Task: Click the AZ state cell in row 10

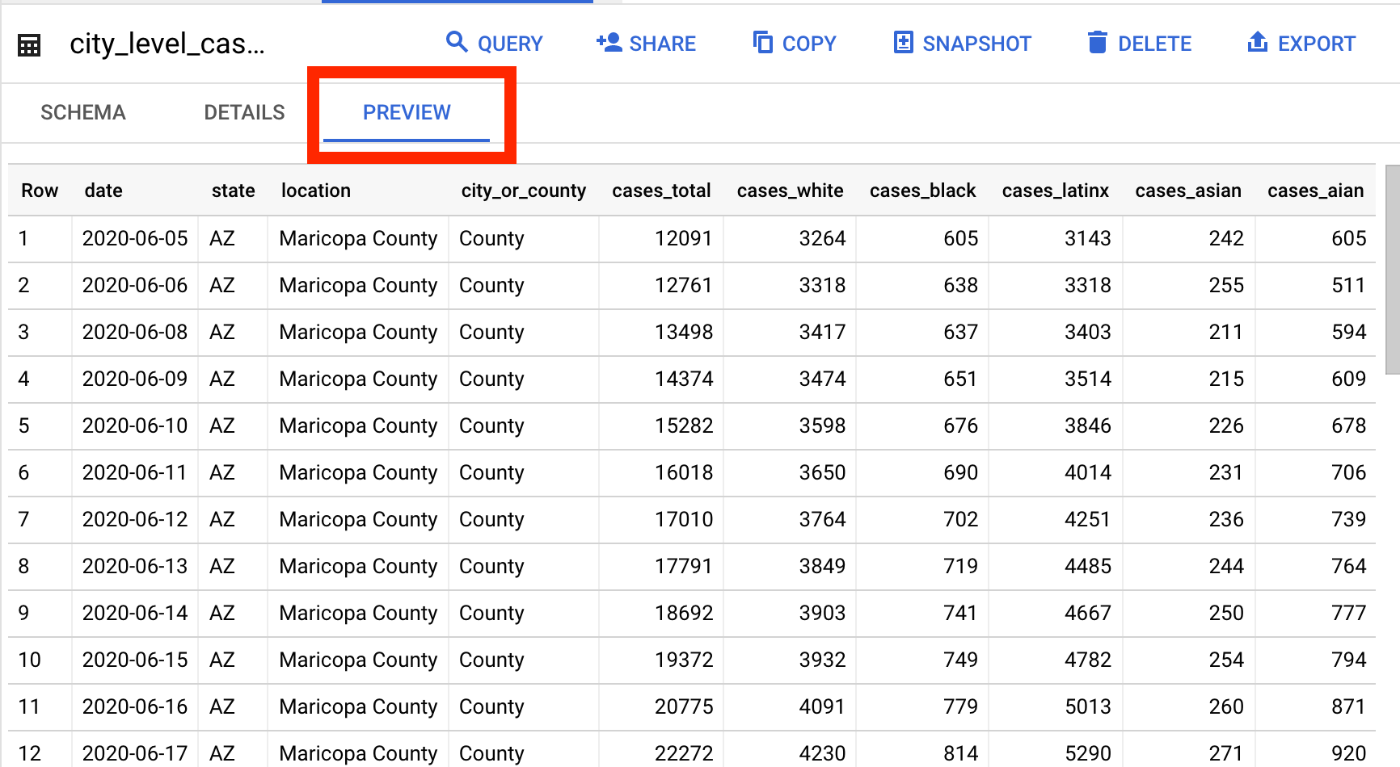Action: point(222,660)
